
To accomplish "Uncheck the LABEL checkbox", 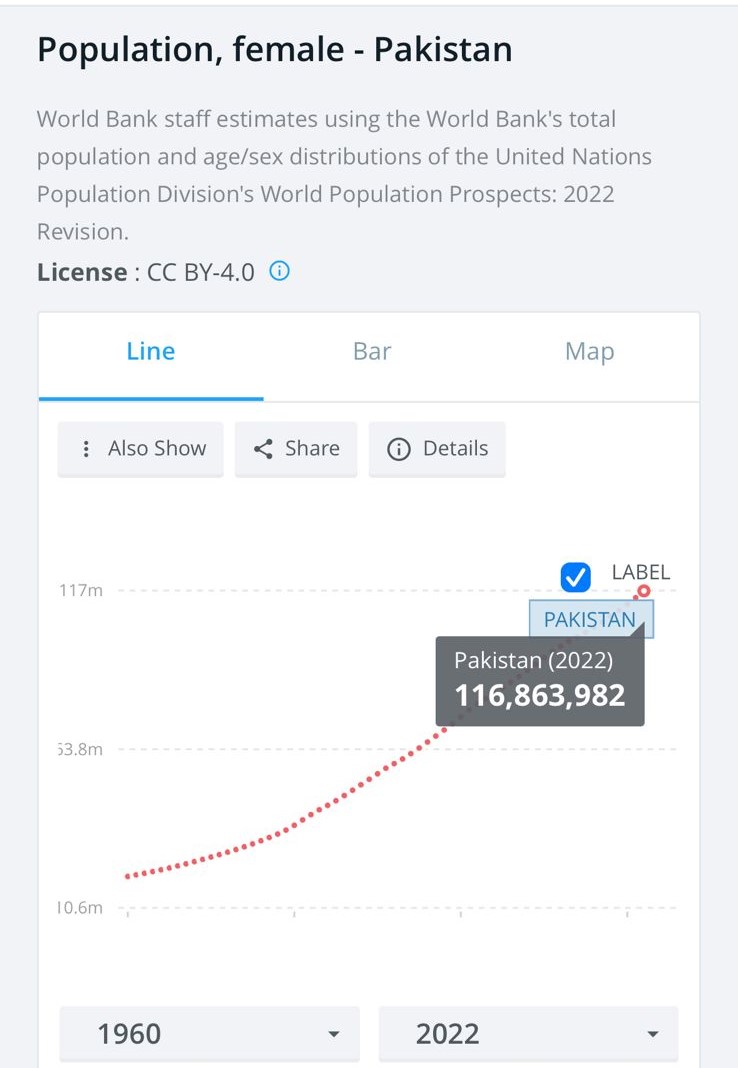I will 575,576.
